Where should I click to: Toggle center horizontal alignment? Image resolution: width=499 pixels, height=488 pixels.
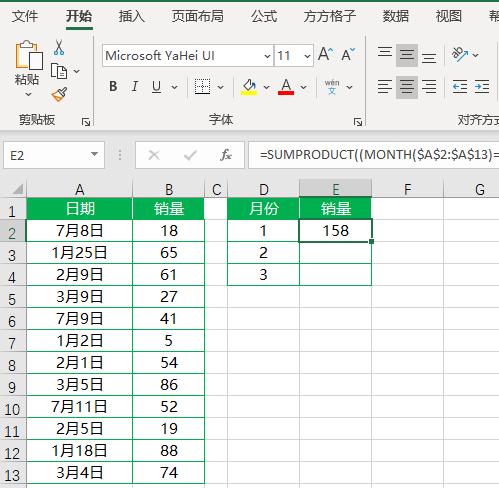(407, 87)
